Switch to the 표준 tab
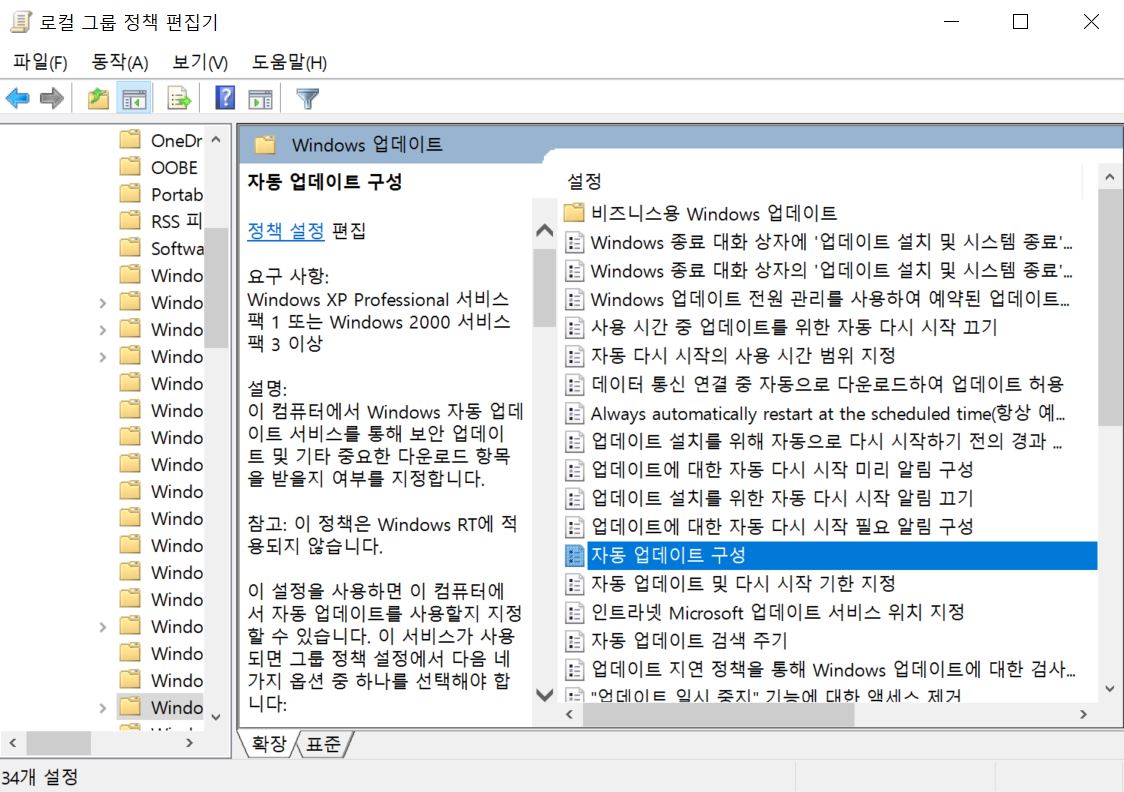The image size is (1124, 792). [323, 744]
